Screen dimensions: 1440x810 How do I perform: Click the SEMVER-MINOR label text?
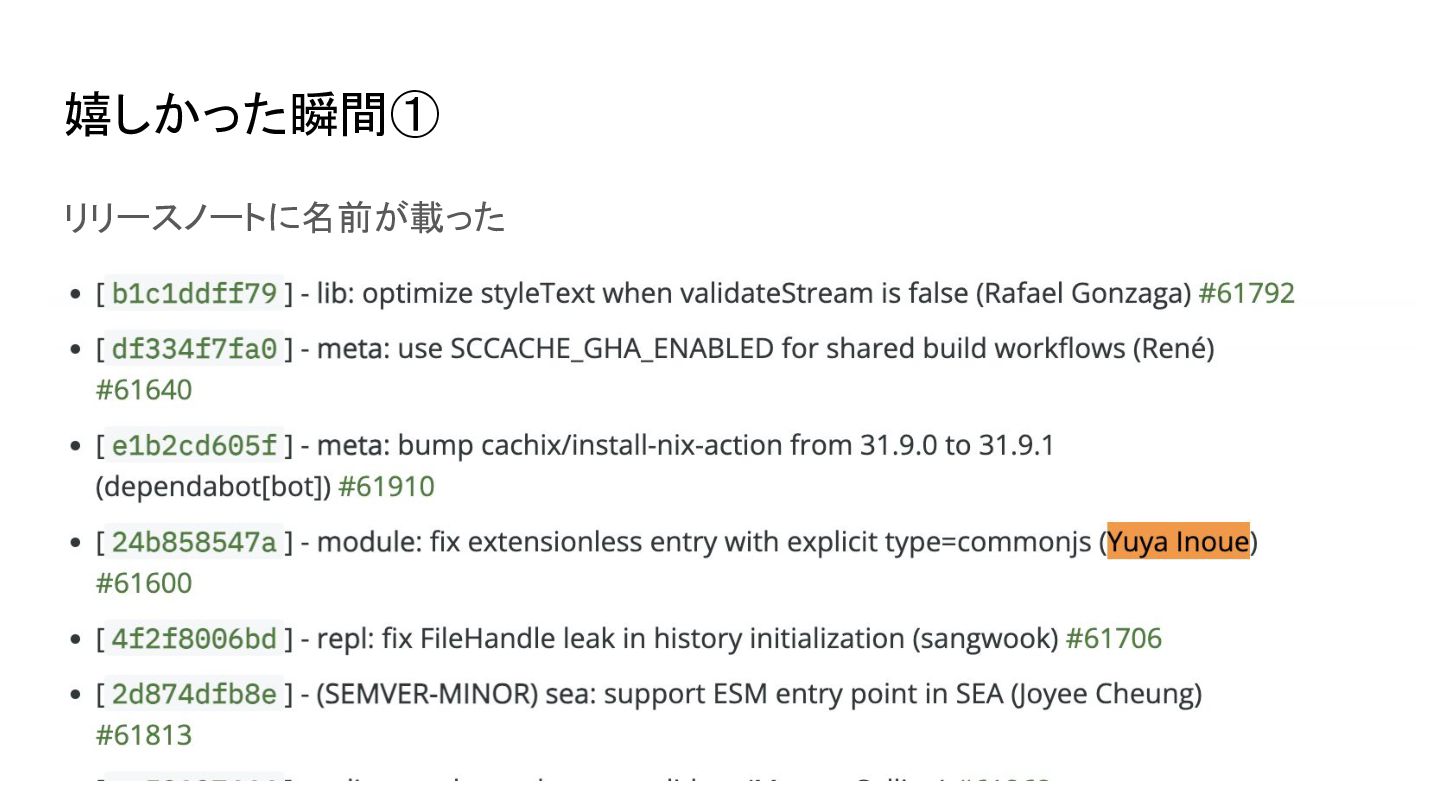point(427,694)
